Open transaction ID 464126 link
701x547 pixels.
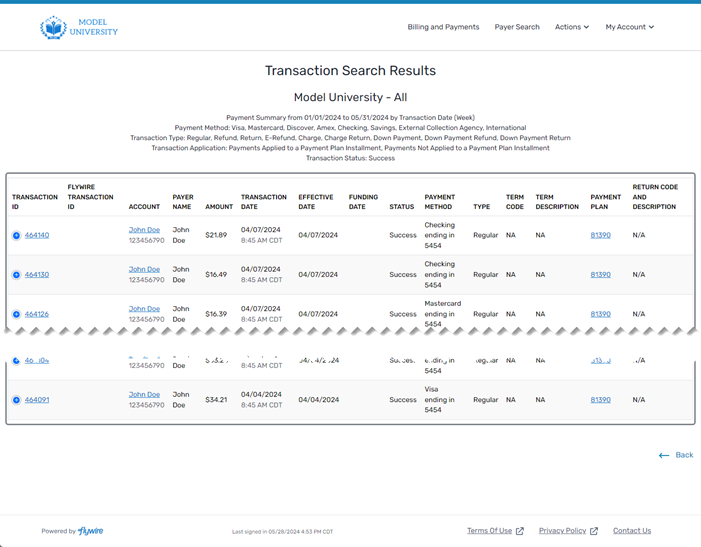37,314
